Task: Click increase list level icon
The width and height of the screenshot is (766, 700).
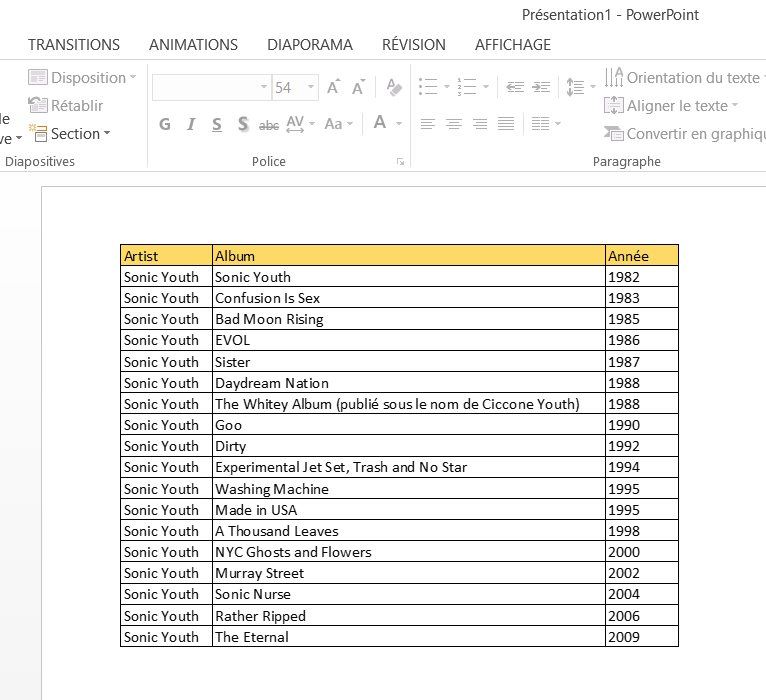Action: [x=541, y=87]
